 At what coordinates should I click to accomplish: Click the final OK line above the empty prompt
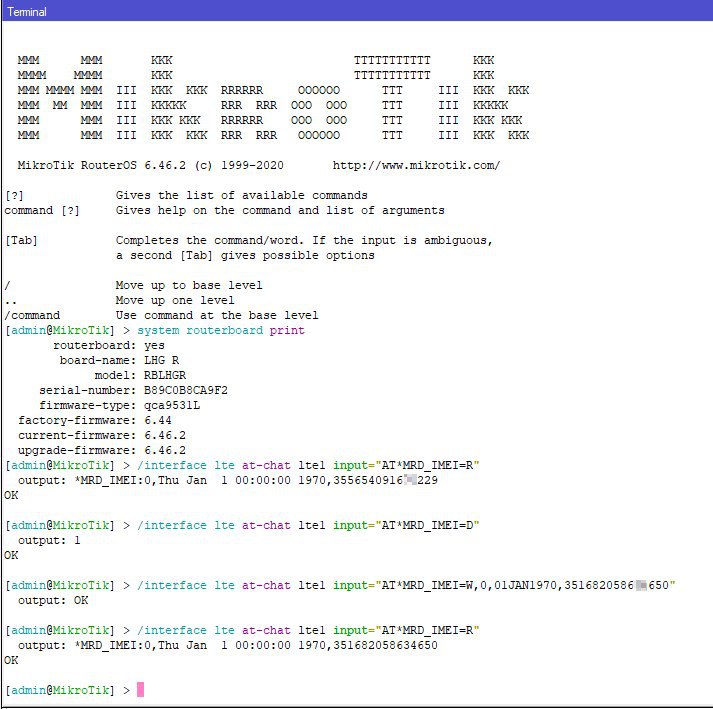point(11,660)
